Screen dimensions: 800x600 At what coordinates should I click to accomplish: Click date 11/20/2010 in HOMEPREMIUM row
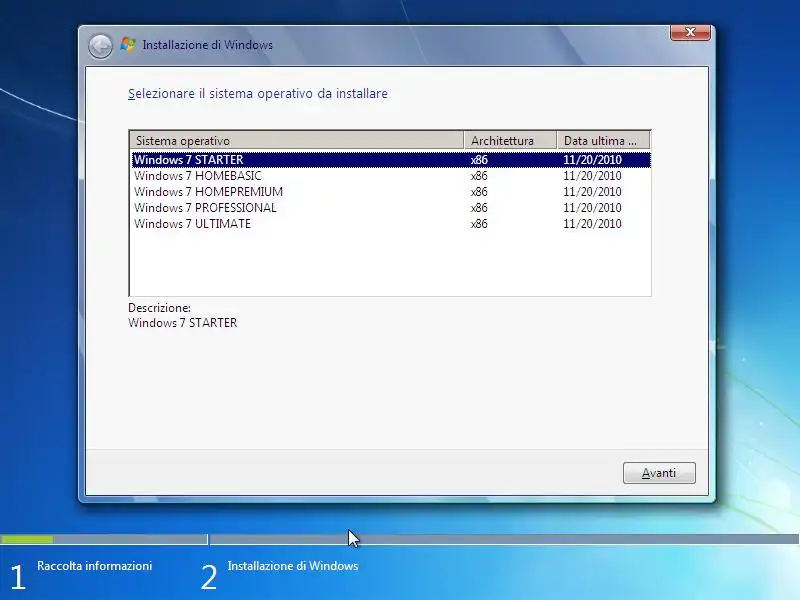click(x=592, y=192)
